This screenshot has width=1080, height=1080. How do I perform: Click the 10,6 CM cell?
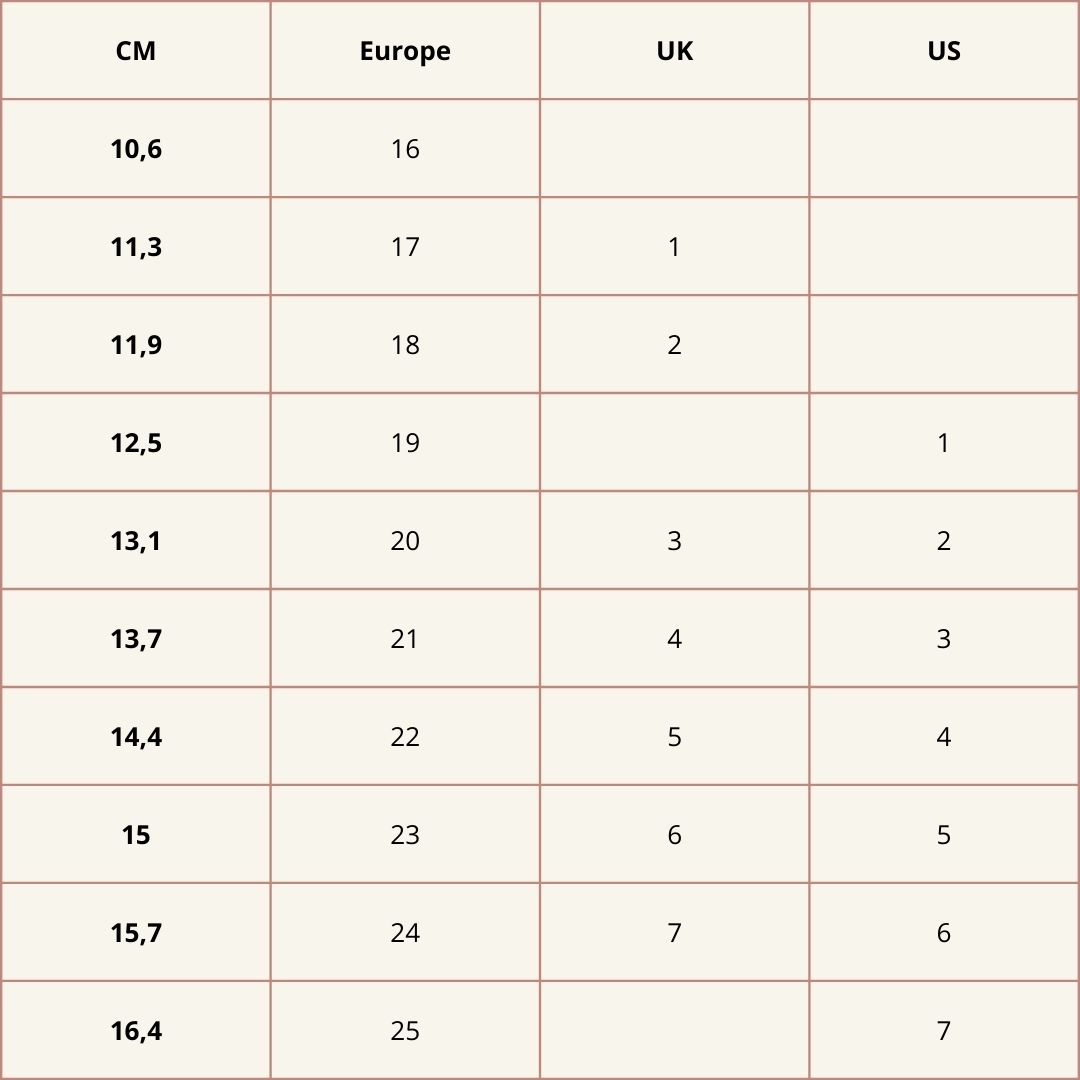tap(136, 149)
